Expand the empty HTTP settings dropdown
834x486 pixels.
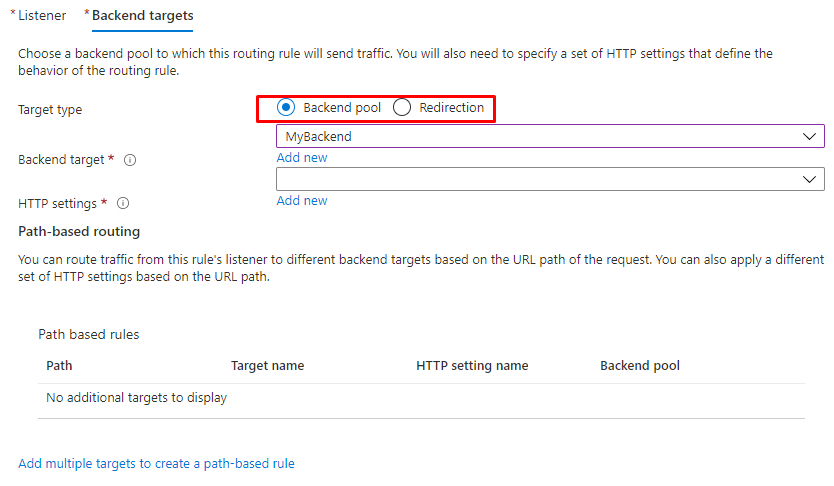pos(549,179)
